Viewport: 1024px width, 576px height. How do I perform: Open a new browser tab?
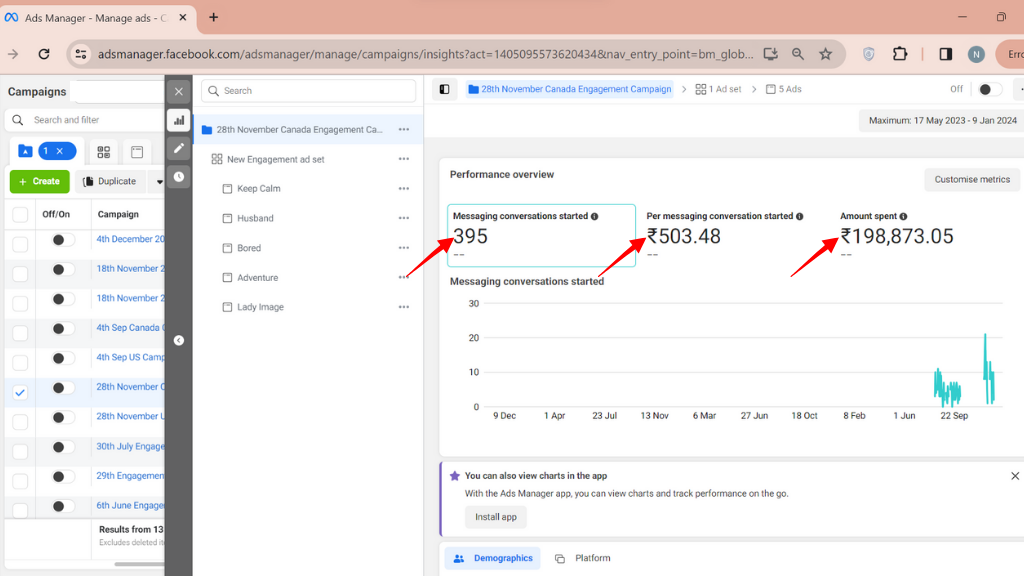coord(214,18)
